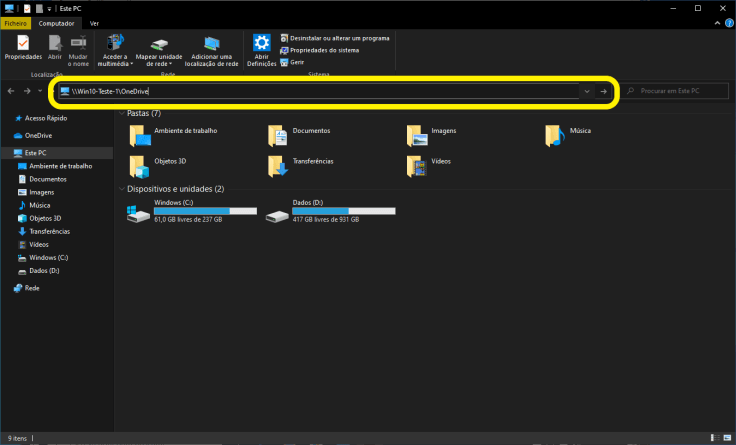Collapse the Pastas (7) group
This screenshot has width=736, height=445.
pos(121,113)
